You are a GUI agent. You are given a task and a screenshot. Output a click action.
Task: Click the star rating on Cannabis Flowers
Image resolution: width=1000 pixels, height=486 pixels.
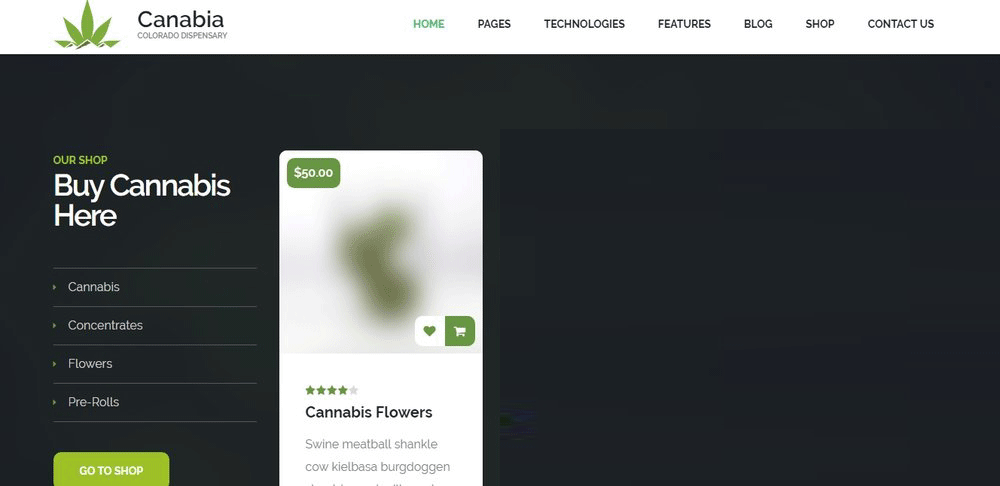pyautogui.click(x=332, y=390)
